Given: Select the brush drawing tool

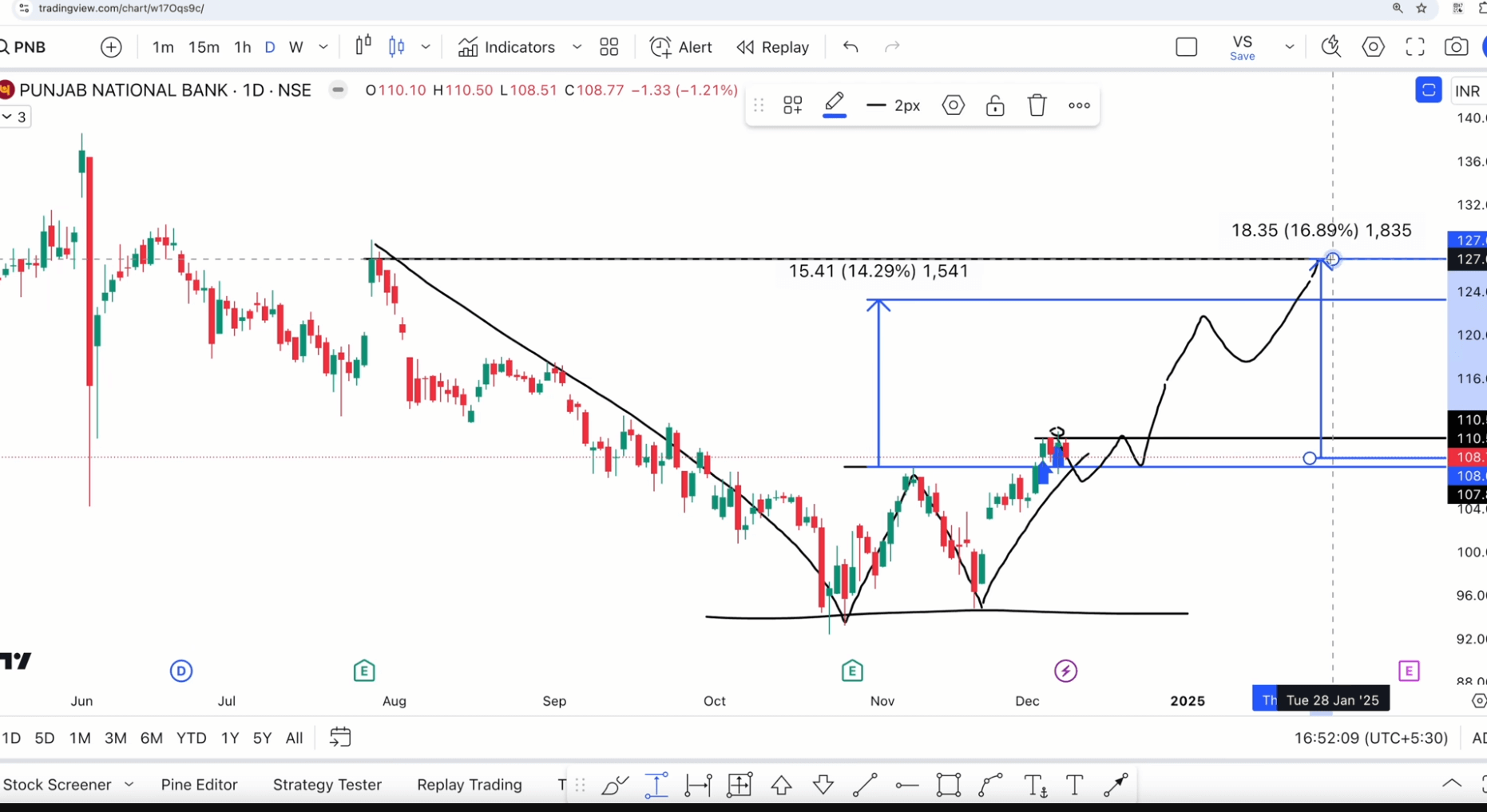Looking at the screenshot, I should (x=615, y=786).
